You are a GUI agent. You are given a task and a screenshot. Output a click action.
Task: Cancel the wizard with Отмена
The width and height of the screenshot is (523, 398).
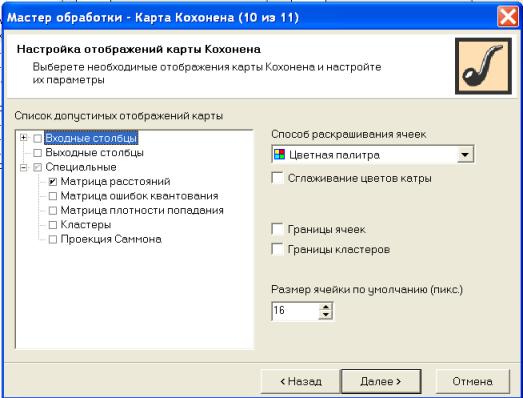pyautogui.click(x=472, y=381)
